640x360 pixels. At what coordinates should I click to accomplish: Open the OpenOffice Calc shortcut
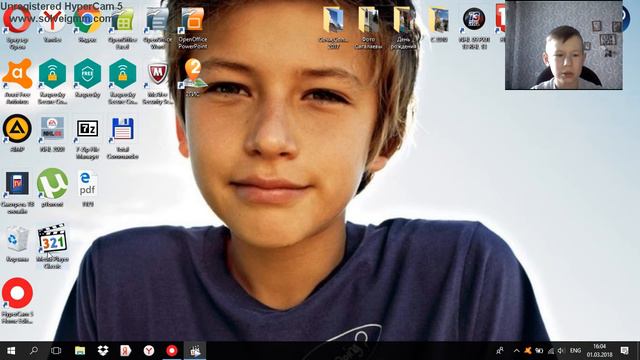(x=122, y=20)
